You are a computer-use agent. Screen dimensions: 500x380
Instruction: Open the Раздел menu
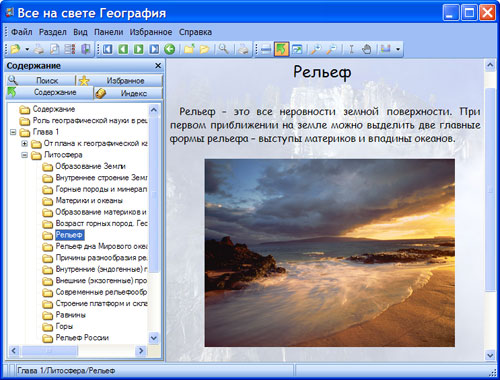[53, 32]
